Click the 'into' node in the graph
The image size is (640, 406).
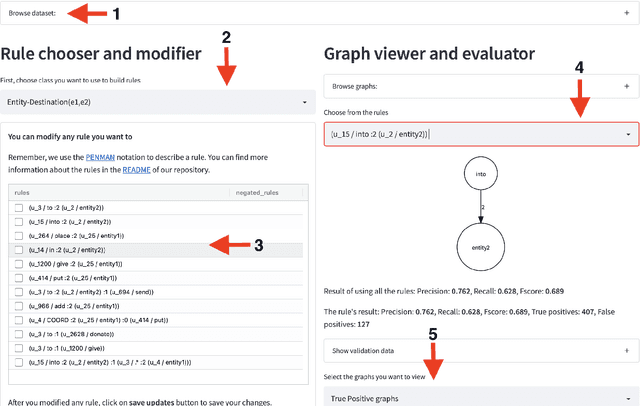pyautogui.click(x=480, y=174)
